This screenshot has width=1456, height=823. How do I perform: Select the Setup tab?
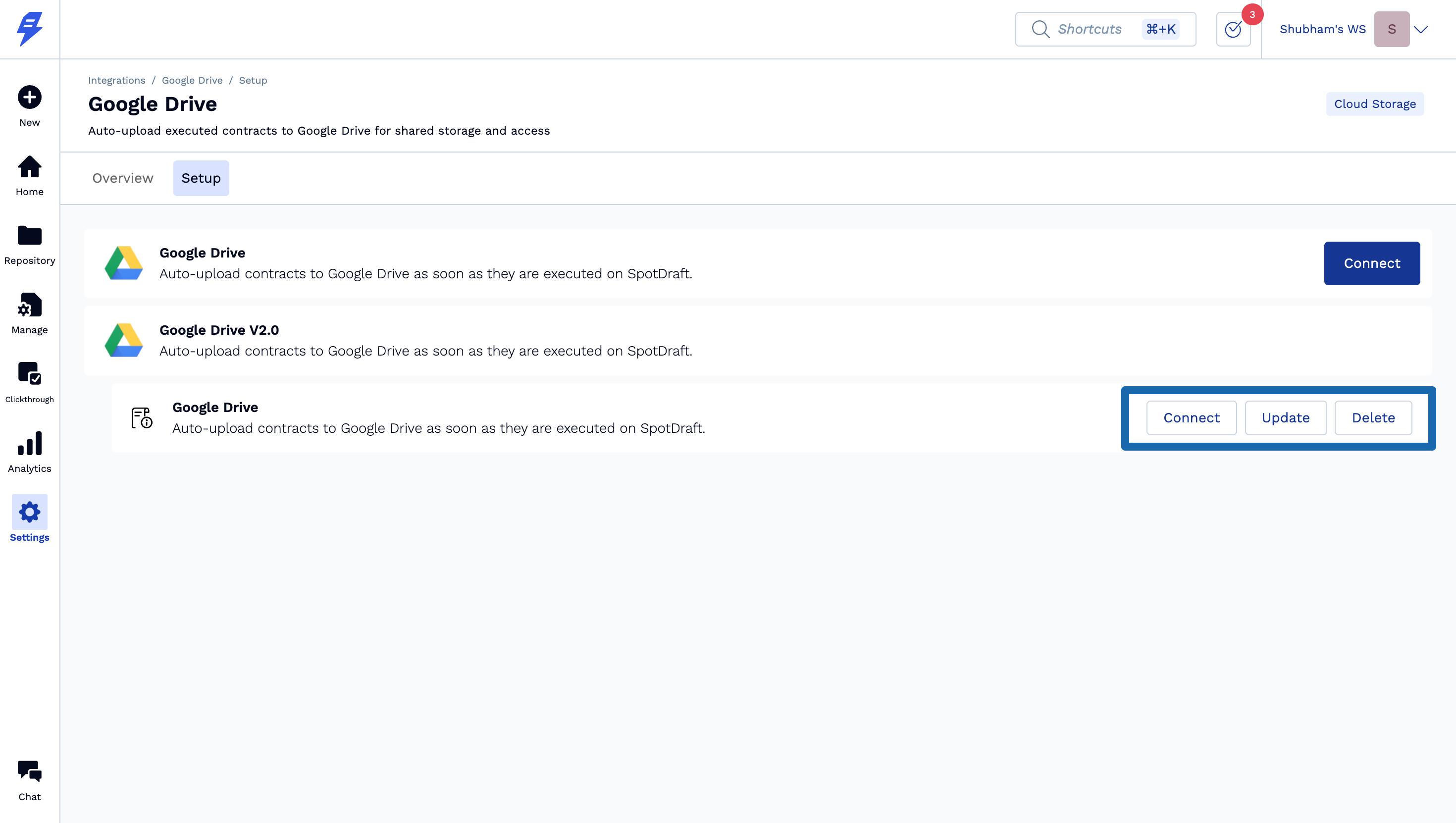tap(201, 178)
